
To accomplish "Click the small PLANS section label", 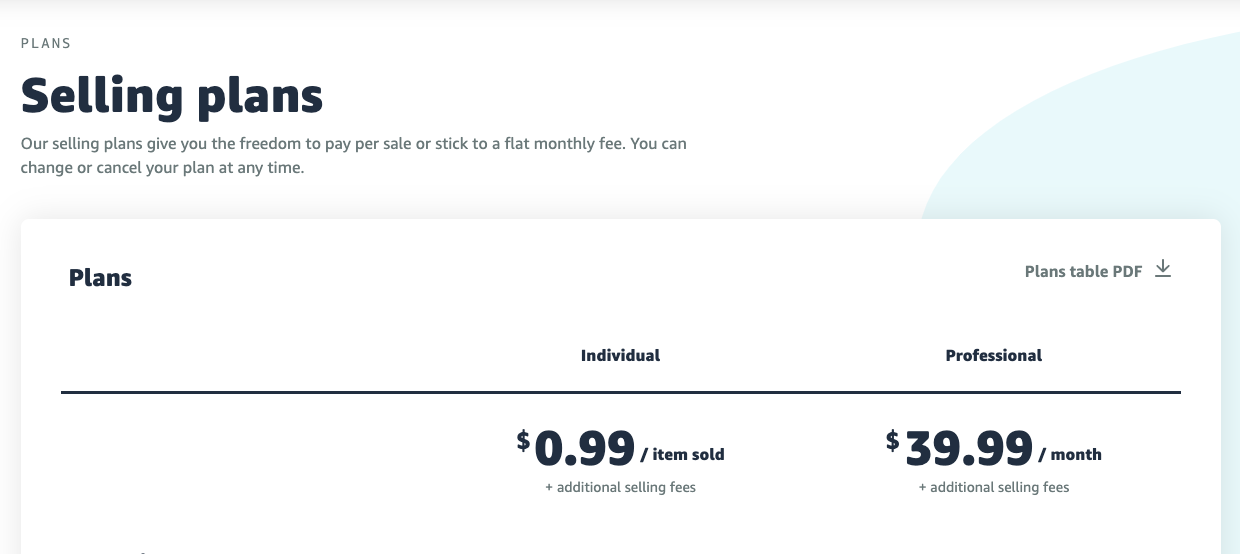I will pyautogui.click(x=46, y=44).
